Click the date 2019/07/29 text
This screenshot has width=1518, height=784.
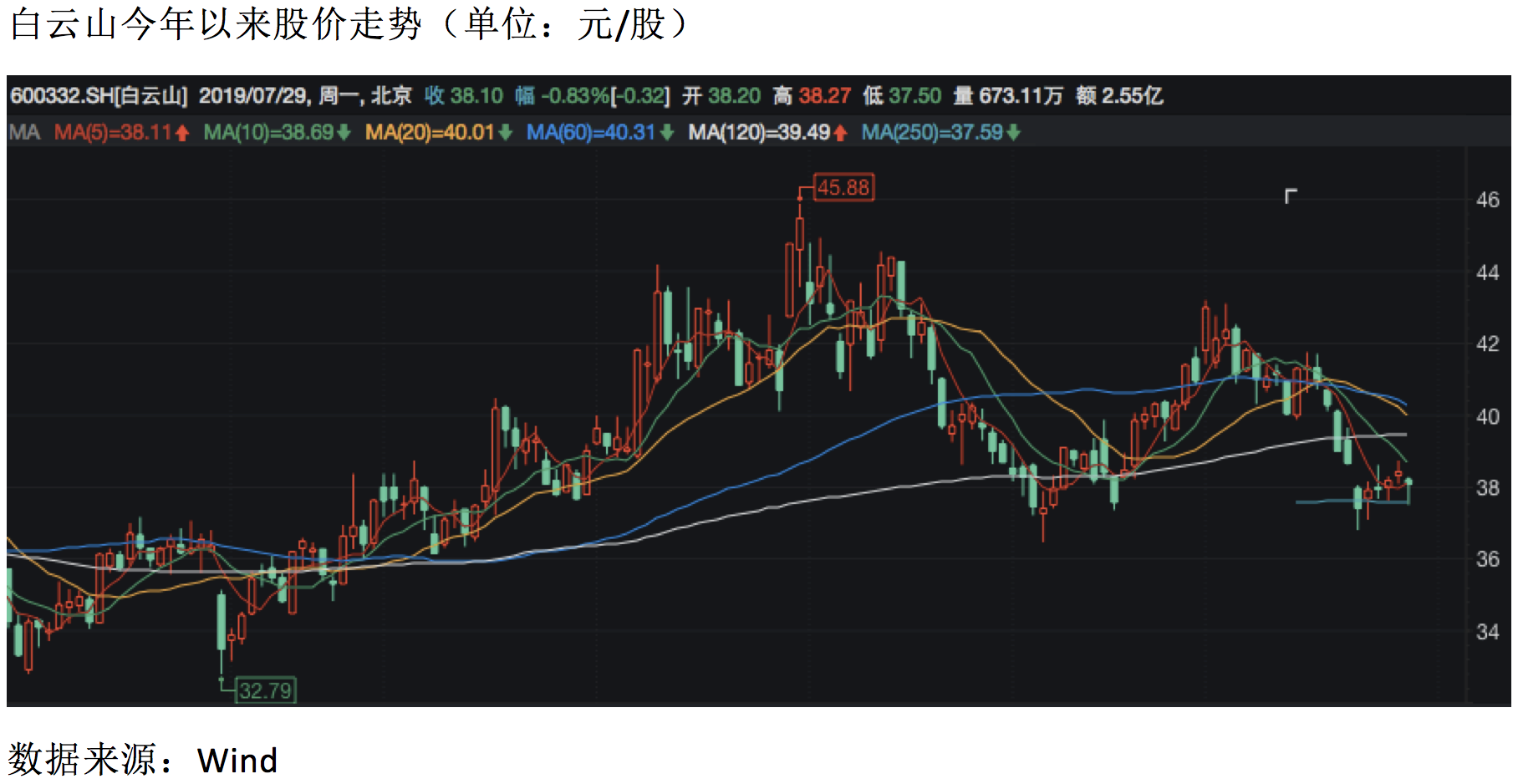[x=253, y=96]
